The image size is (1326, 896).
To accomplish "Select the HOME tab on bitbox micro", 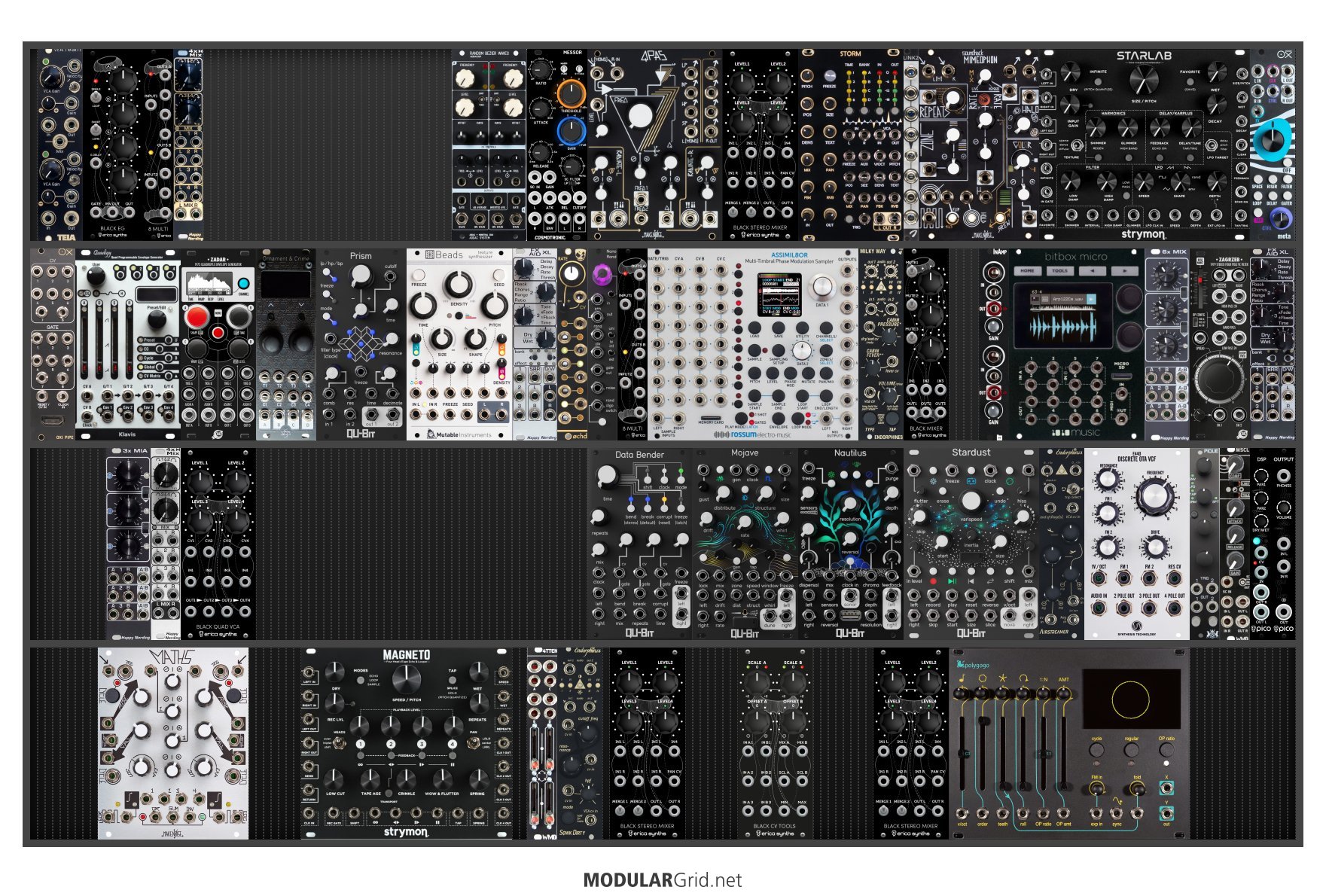I will click(1028, 270).
